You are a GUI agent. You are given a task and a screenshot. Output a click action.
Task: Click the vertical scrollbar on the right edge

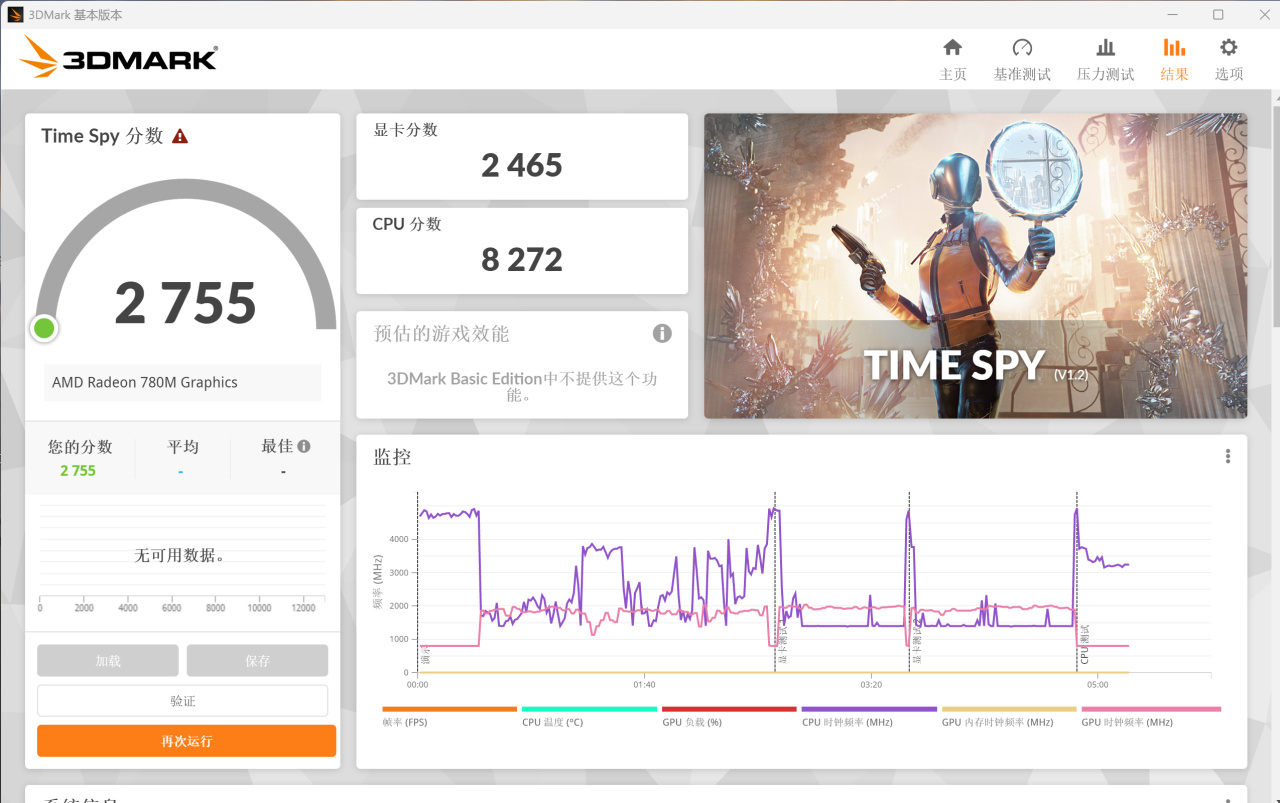point(1276,215)
